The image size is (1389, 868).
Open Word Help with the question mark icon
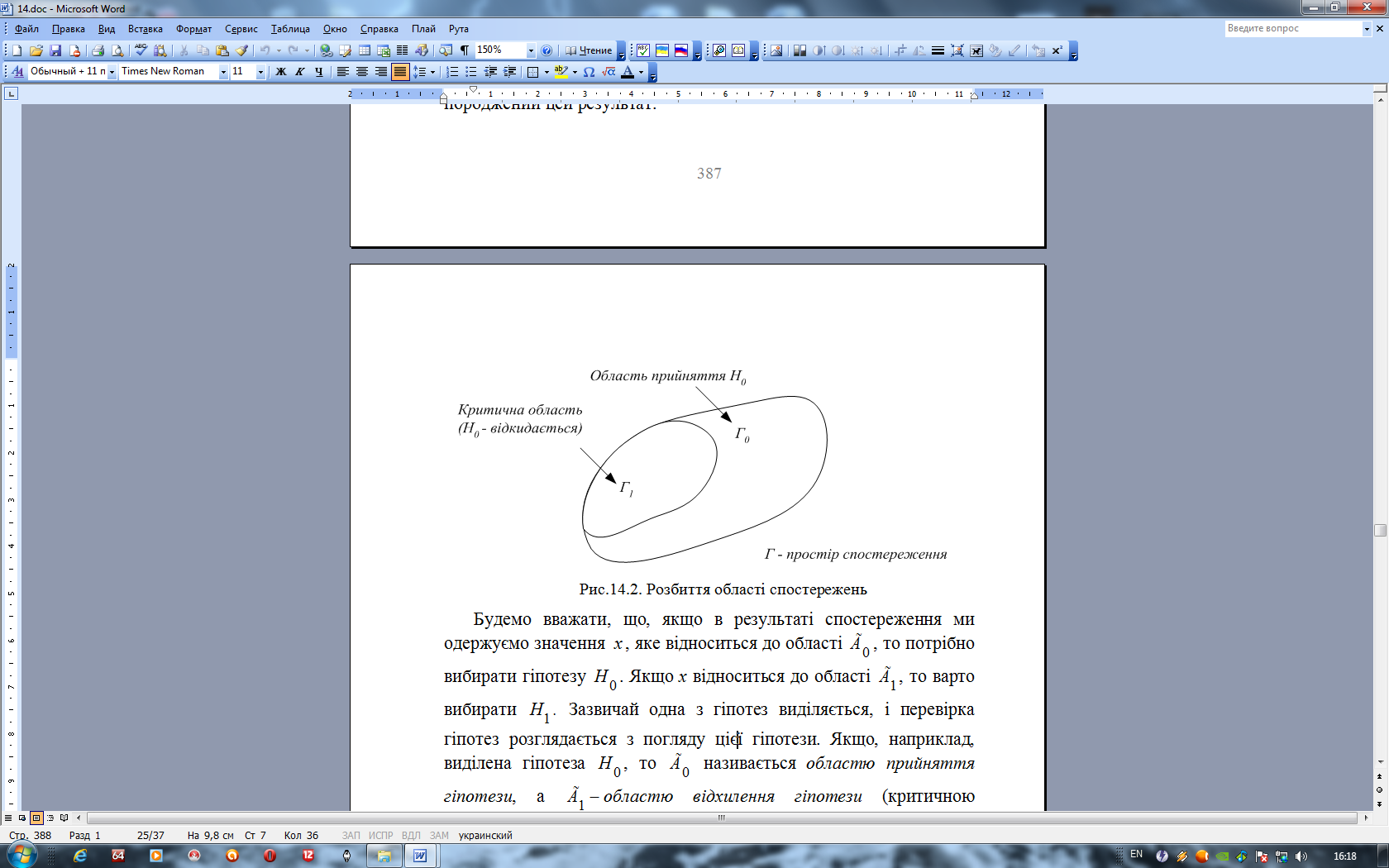[547, 50]
